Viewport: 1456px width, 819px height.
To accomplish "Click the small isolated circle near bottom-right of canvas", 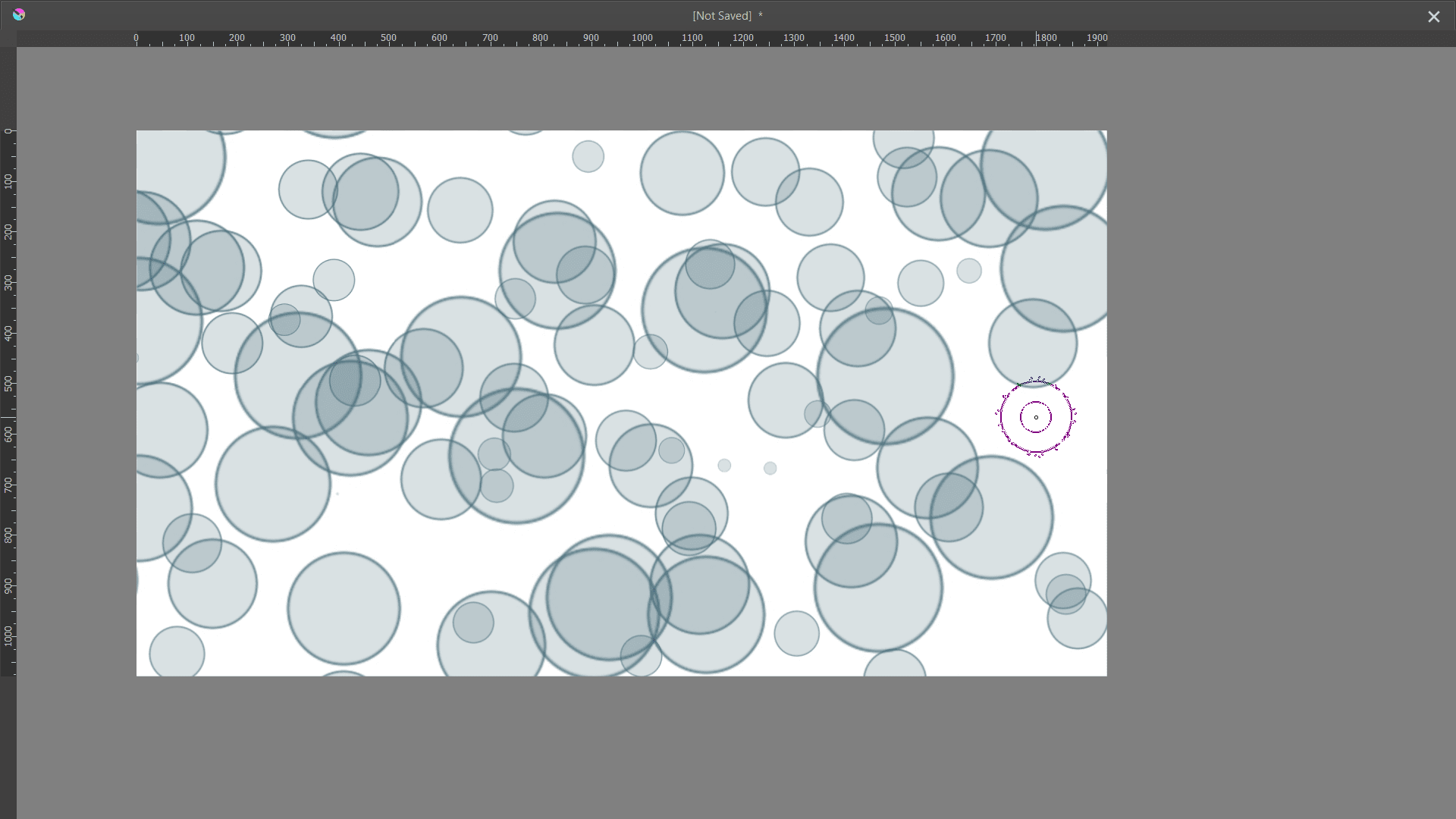I will (x=796, y=633).
